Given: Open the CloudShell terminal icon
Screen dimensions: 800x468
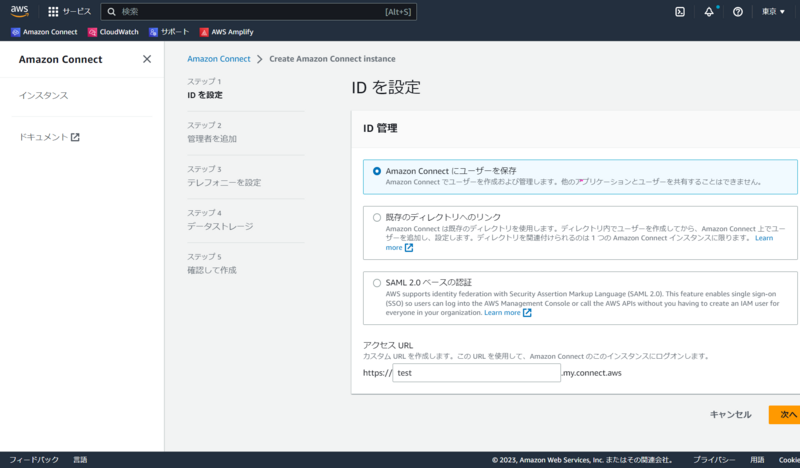Looking at the screenshot, I should 680,12.
